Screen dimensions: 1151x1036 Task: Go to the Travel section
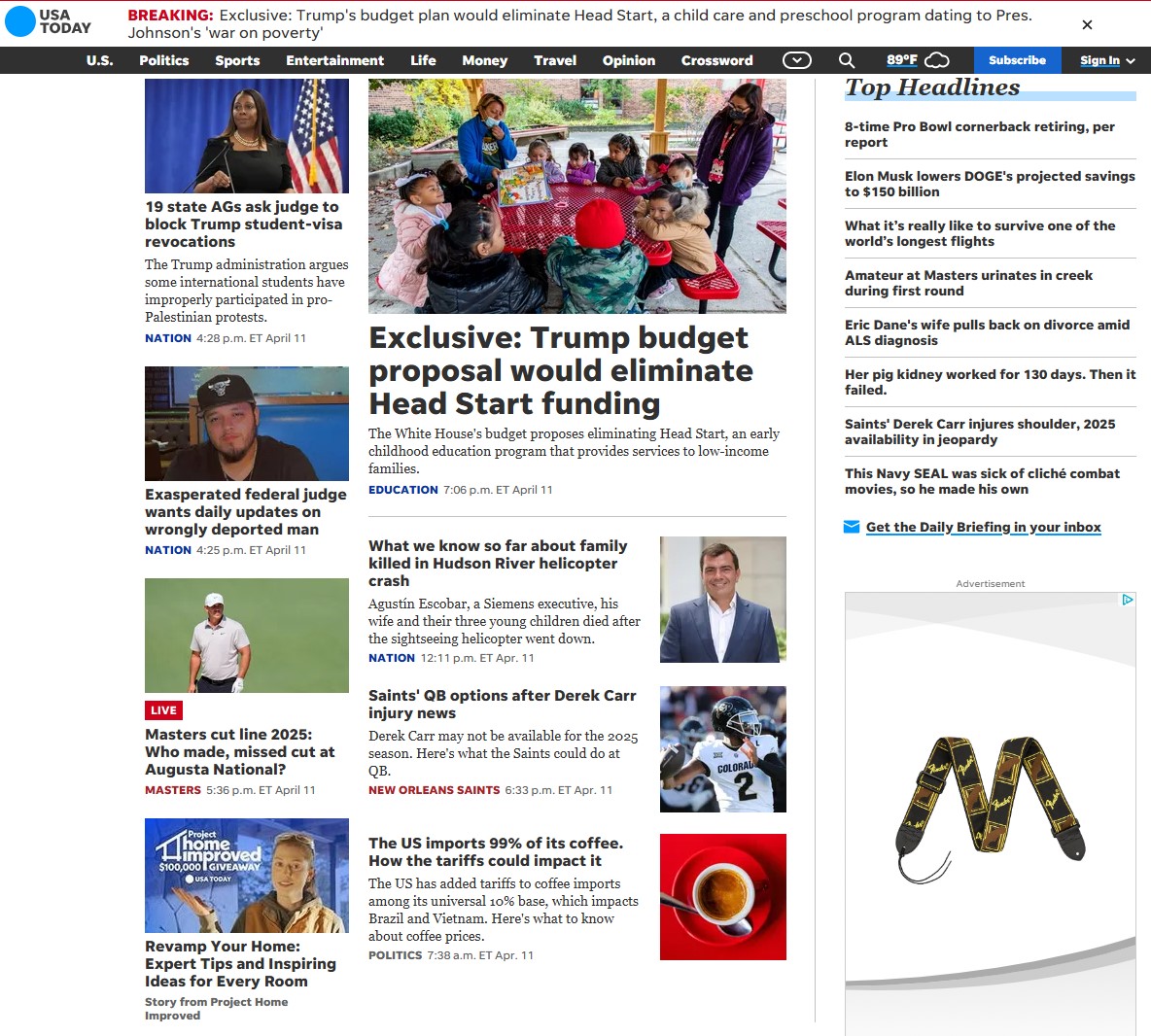[555, 60]
